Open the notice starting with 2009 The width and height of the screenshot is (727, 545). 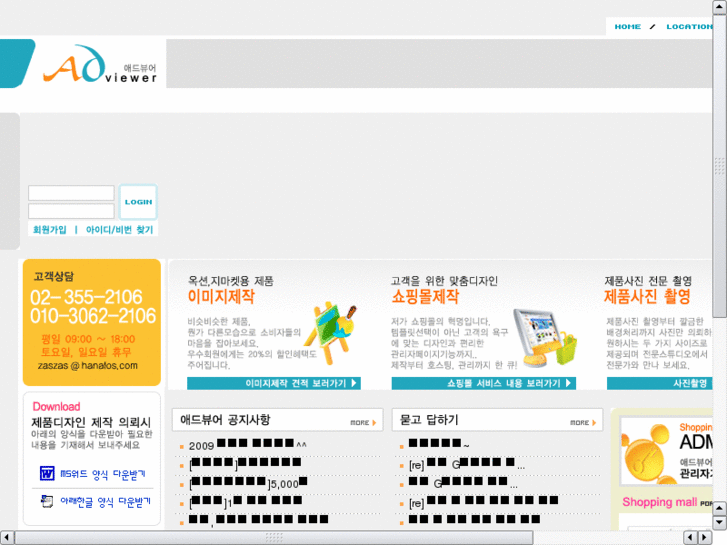click(x=248, y=445)
